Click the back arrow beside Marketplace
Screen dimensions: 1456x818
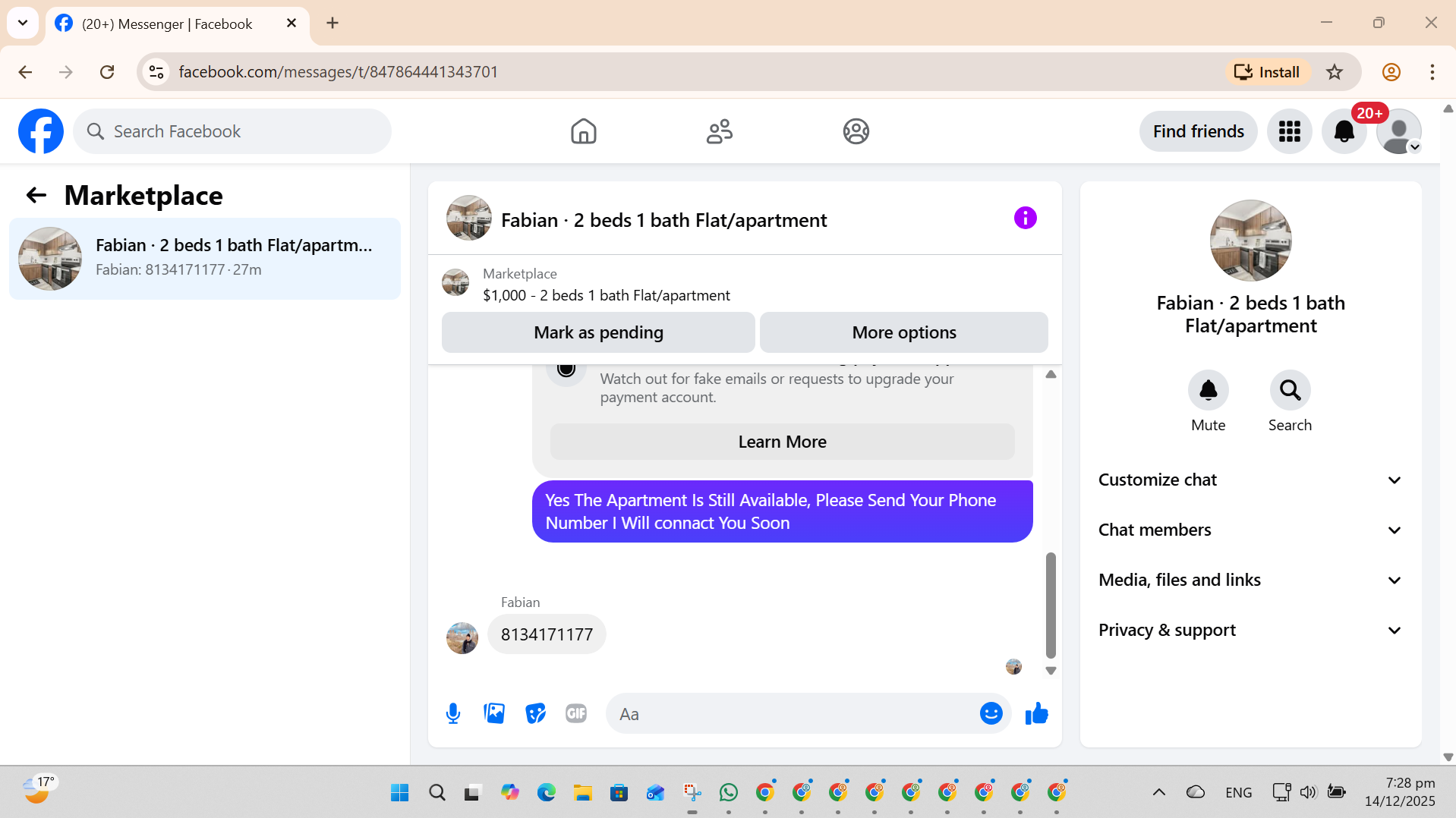36,195
